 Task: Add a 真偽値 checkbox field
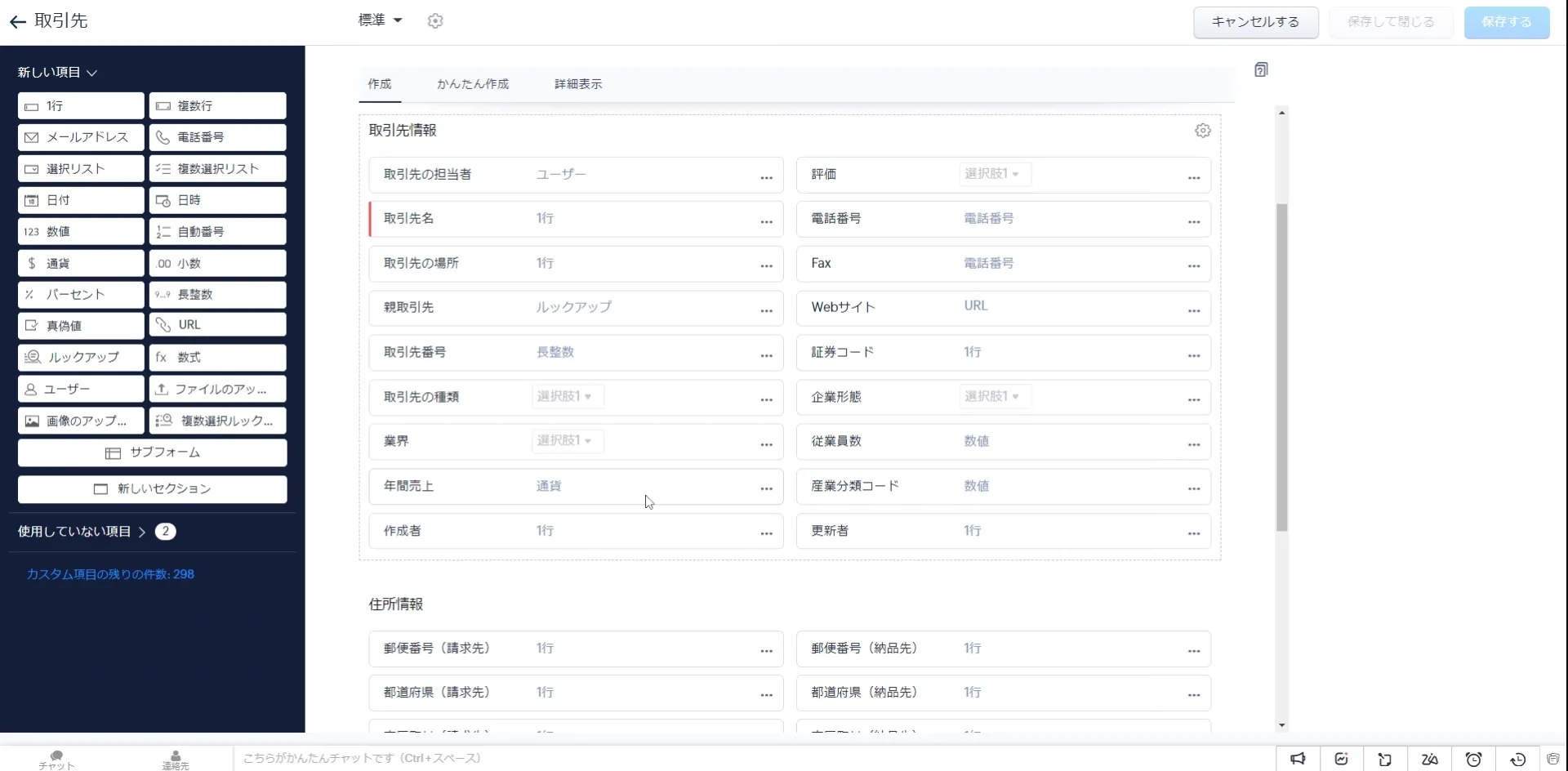pyautogui.click(x=81, y=326)
